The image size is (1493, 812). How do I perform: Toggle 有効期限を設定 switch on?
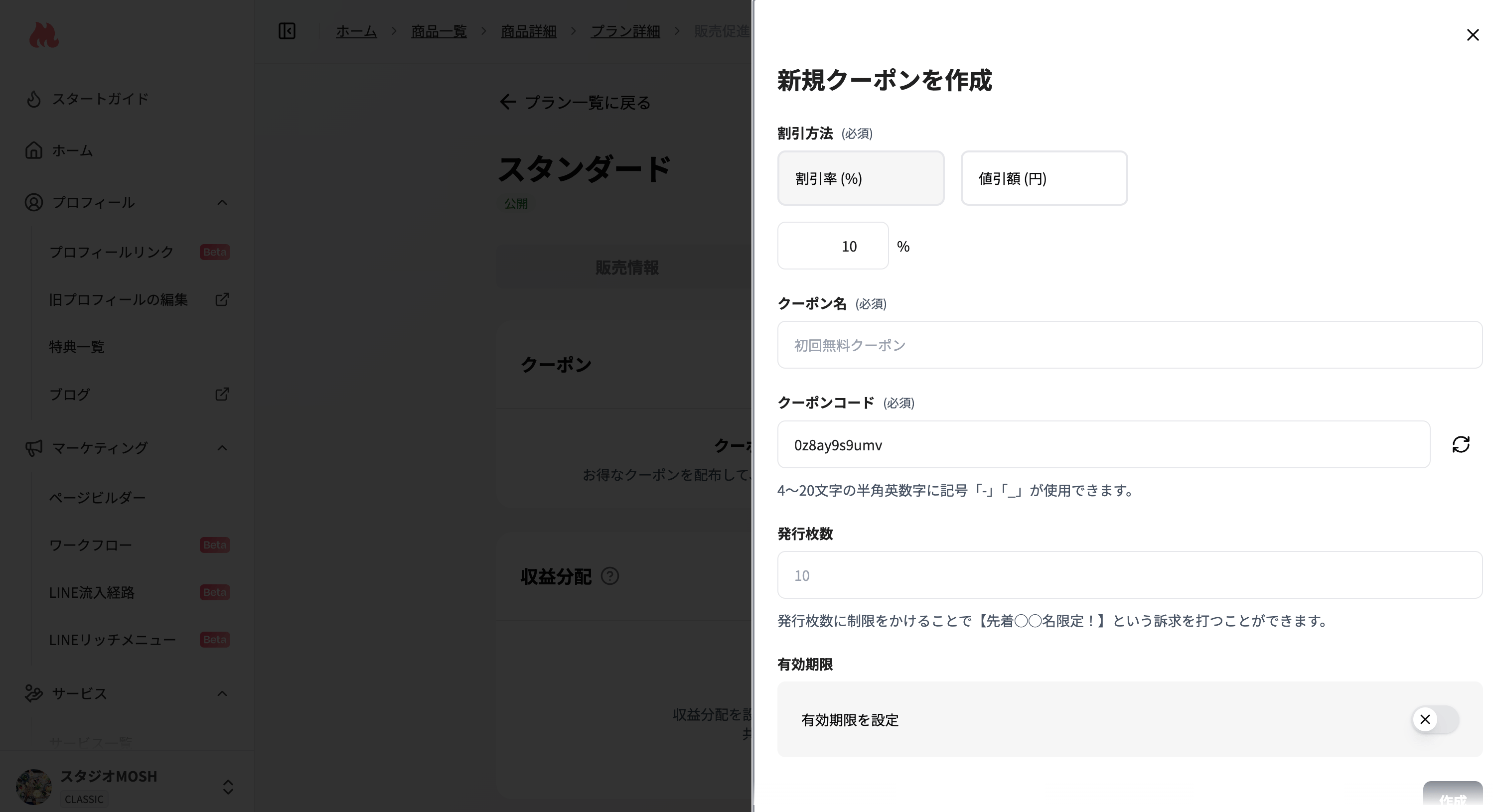1435,719
